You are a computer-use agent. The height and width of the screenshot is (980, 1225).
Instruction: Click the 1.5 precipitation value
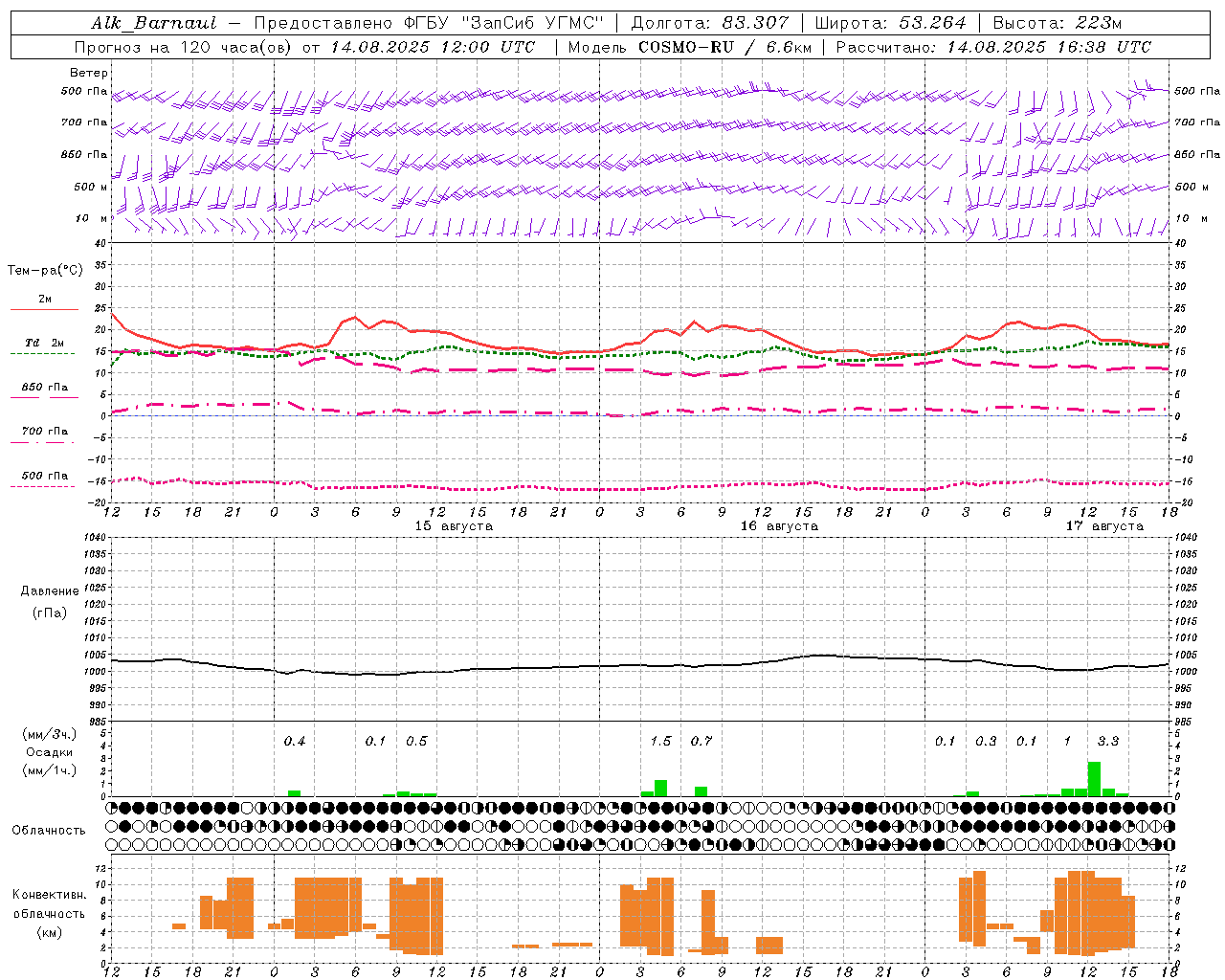click(x=660, y=741)
